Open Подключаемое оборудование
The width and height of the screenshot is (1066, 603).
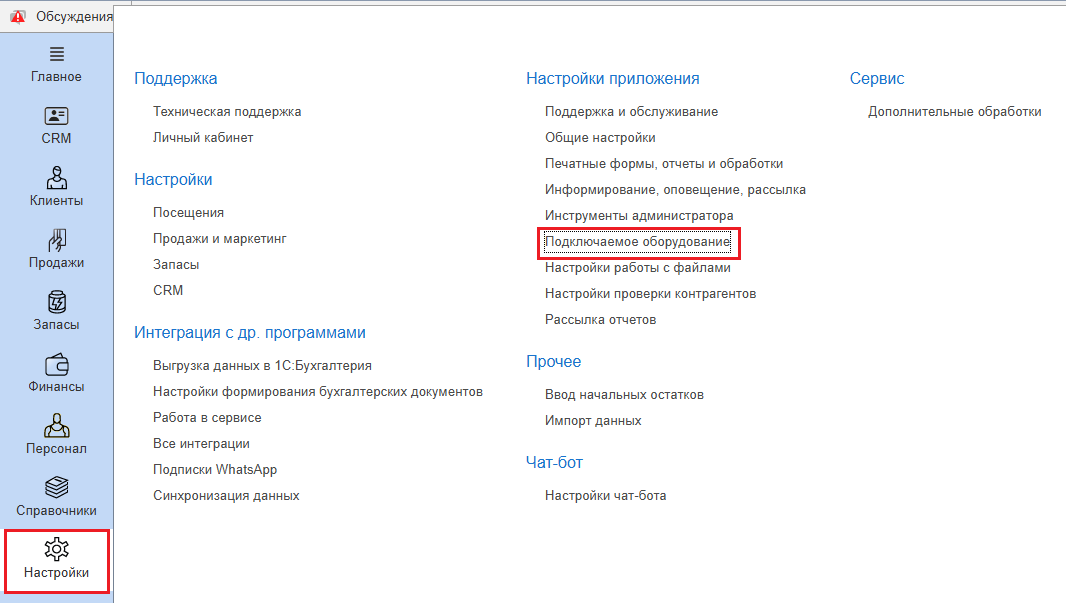(638, 242)
